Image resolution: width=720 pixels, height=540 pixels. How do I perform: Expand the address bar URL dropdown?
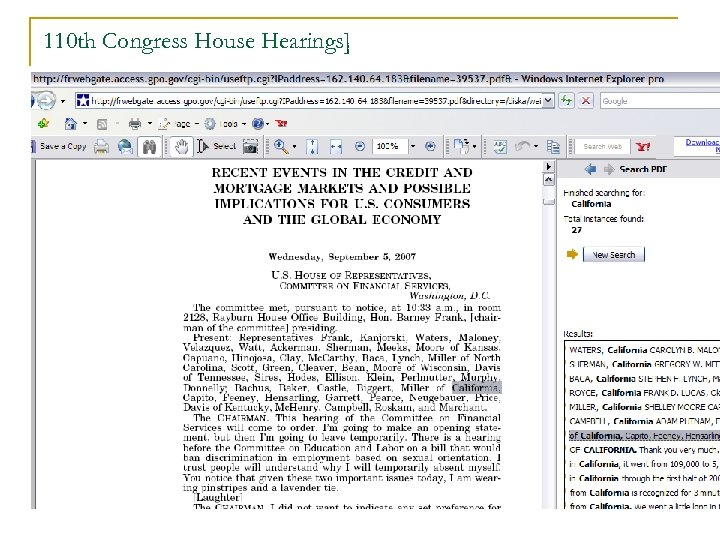coord(548,101)
